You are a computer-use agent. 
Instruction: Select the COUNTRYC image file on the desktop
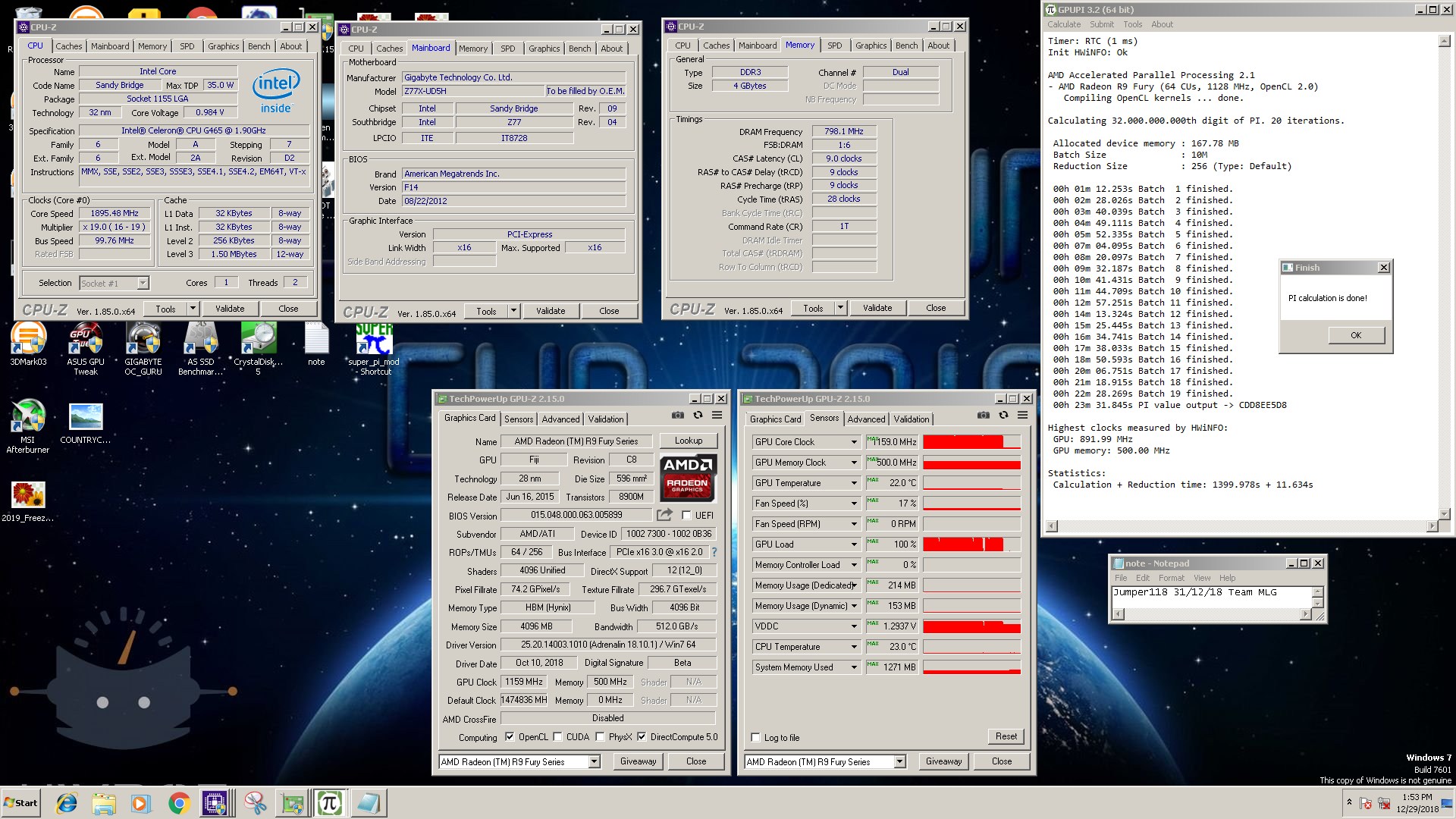[86, 423]
